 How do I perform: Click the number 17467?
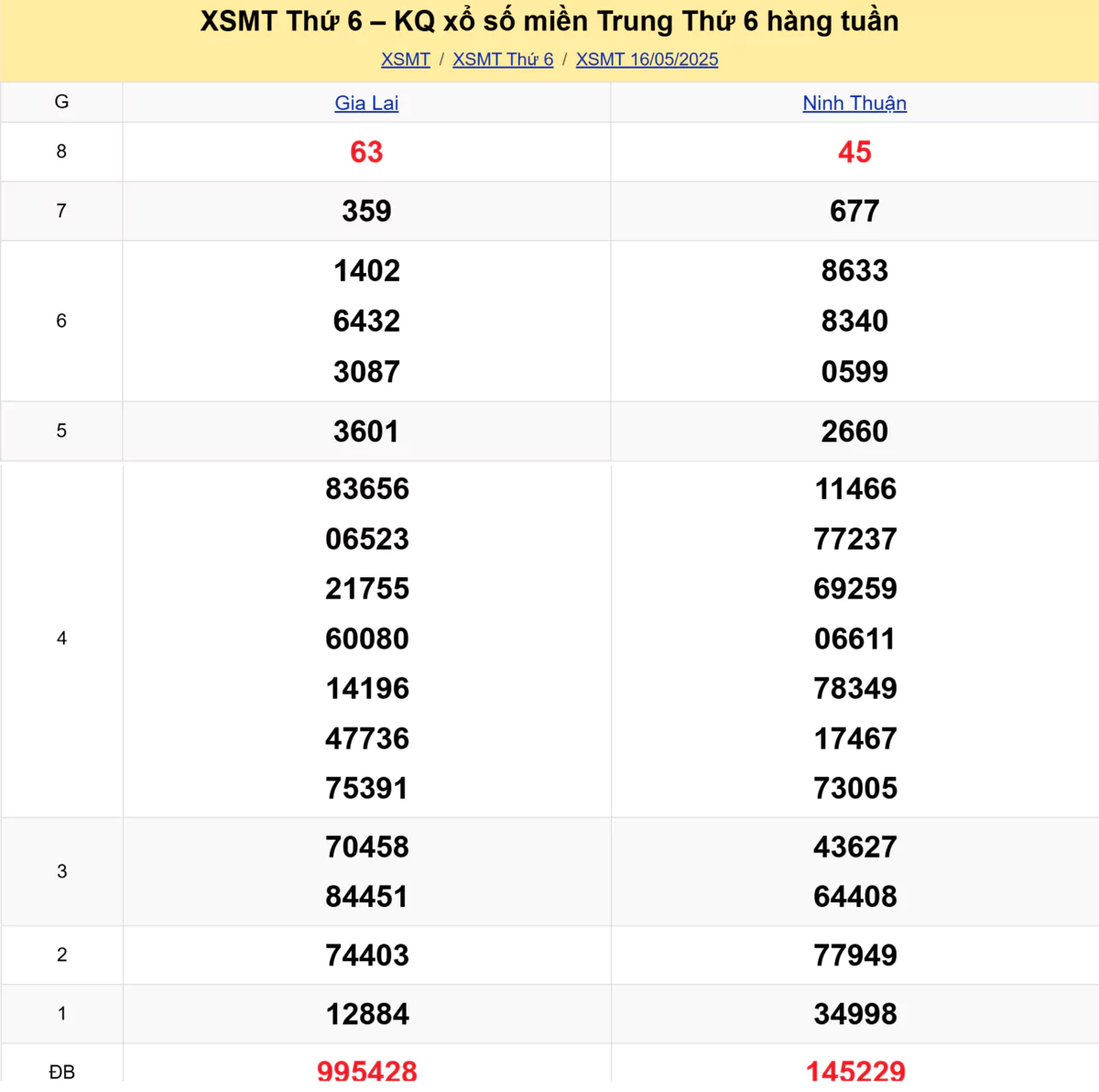click(855, 739)
